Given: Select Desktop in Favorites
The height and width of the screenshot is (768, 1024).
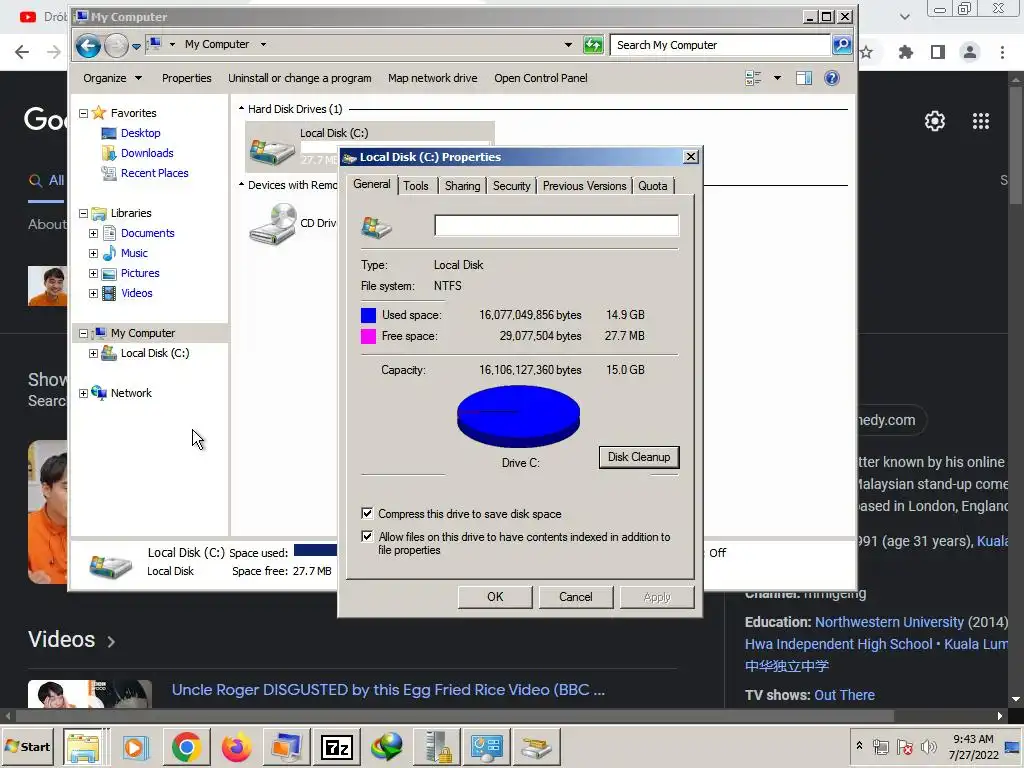Looking at the screenshot, I should tap(140, 133).
